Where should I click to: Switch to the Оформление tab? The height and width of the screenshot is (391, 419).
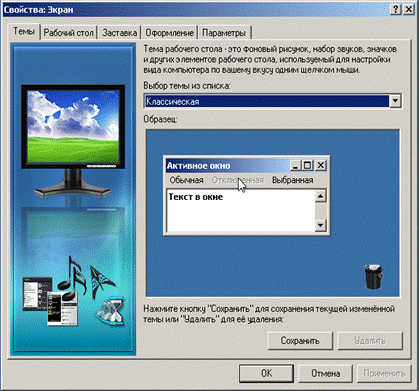169,33
